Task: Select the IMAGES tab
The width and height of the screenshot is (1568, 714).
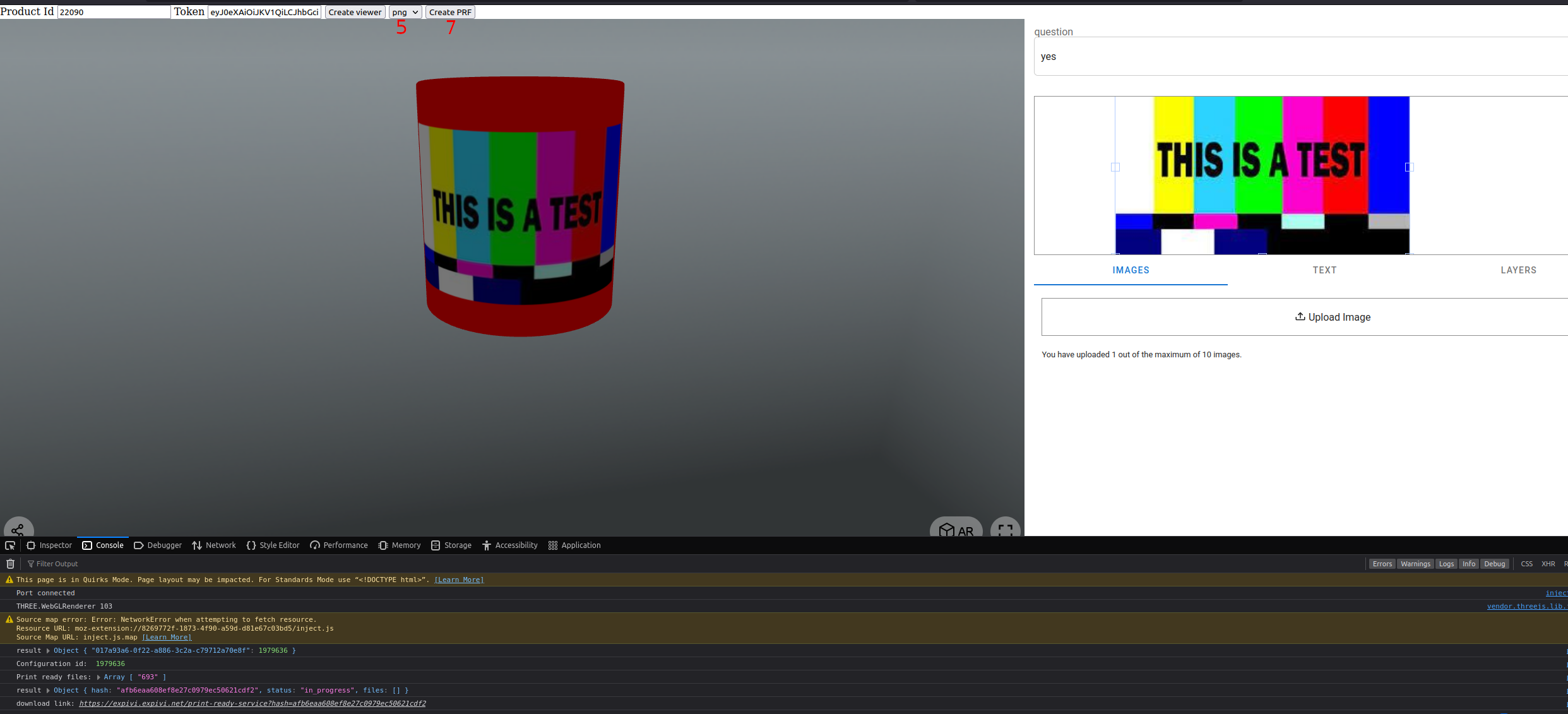Action: (x=1131, y=270)
